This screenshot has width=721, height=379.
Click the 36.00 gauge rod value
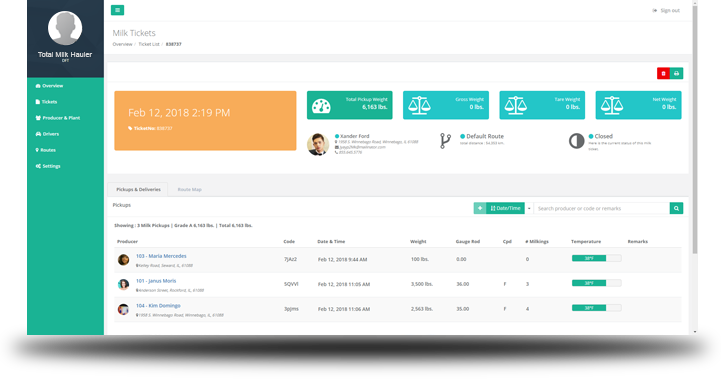[463, 284]
